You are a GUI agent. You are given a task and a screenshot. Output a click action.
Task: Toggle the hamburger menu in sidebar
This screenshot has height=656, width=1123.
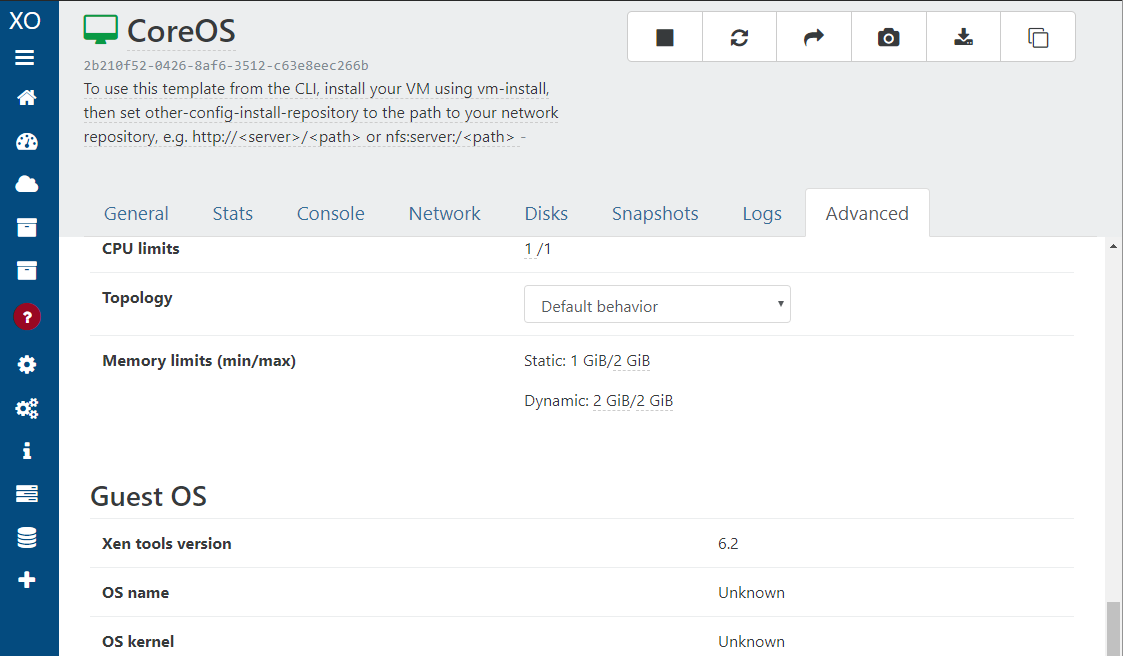pyautogui.click(x=24, y=58)
